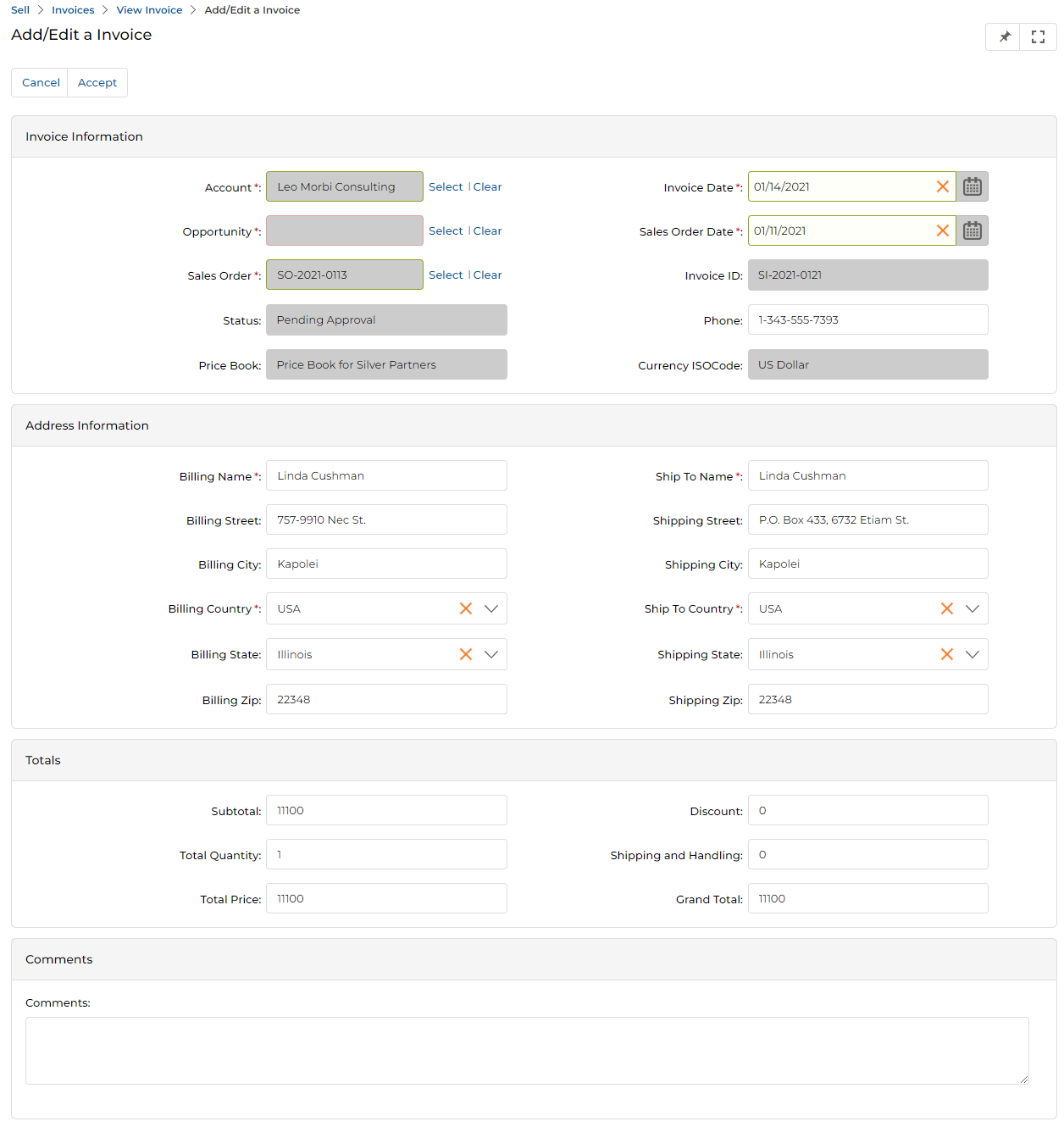Clear the Sales Order Date value with X

942,230
